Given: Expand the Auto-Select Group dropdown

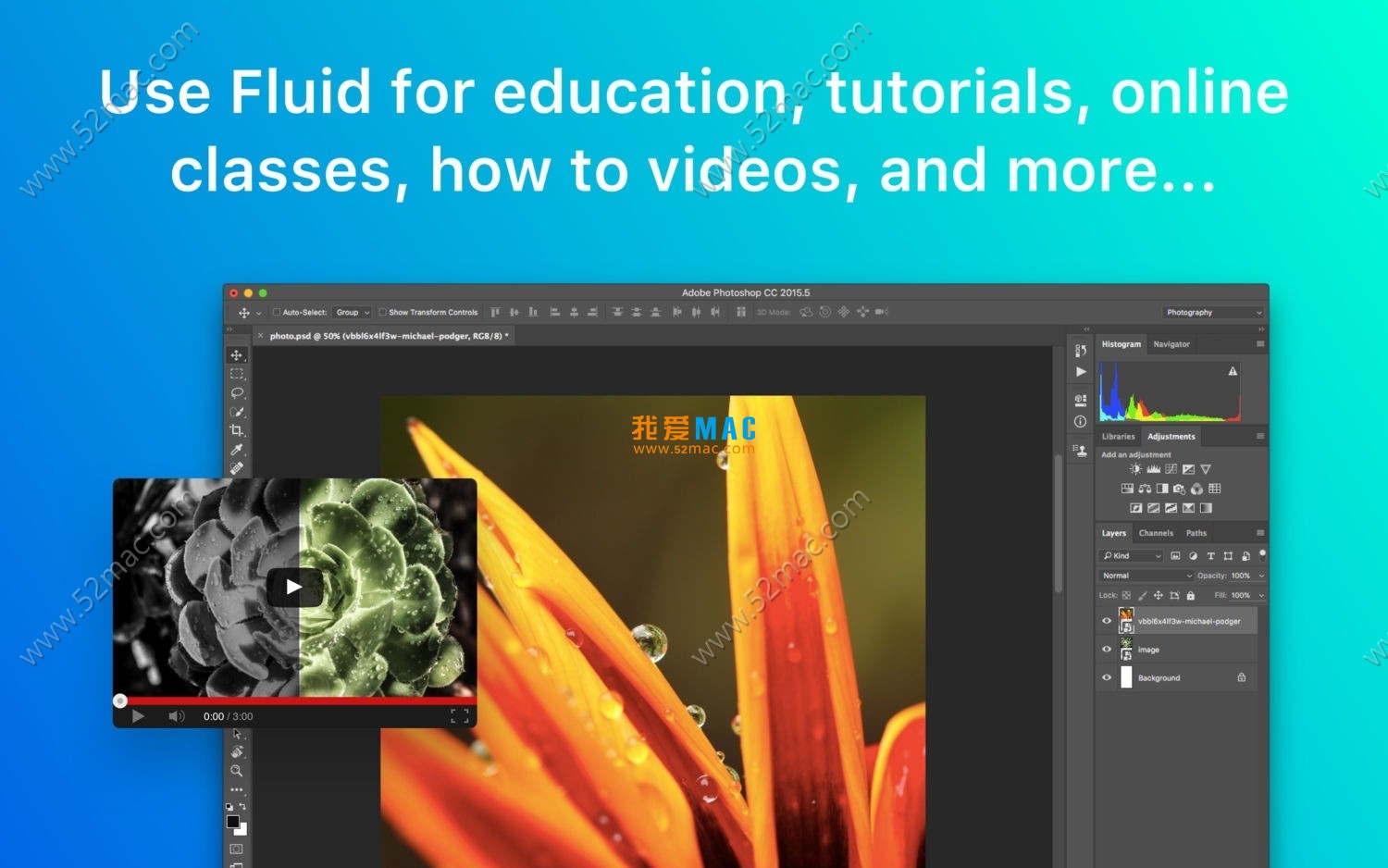Looking at the screenshot, I should (x=353, y=313).
